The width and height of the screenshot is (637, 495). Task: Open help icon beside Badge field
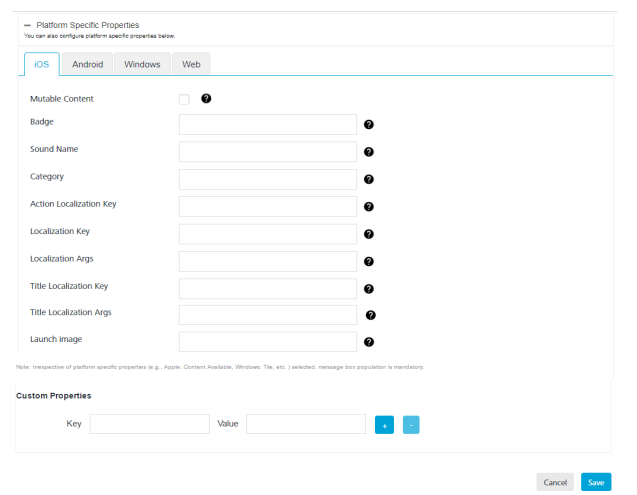368,124
